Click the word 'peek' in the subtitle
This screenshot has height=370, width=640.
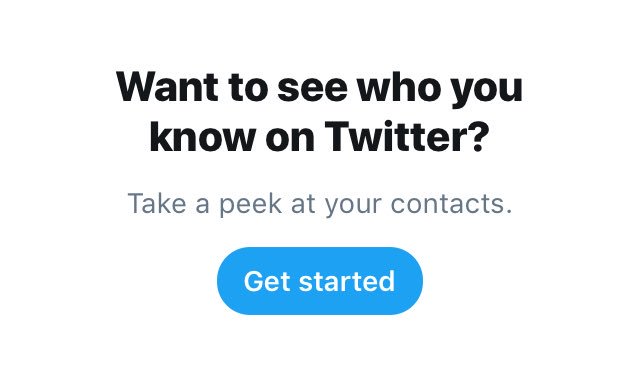[x=251, y=204]
